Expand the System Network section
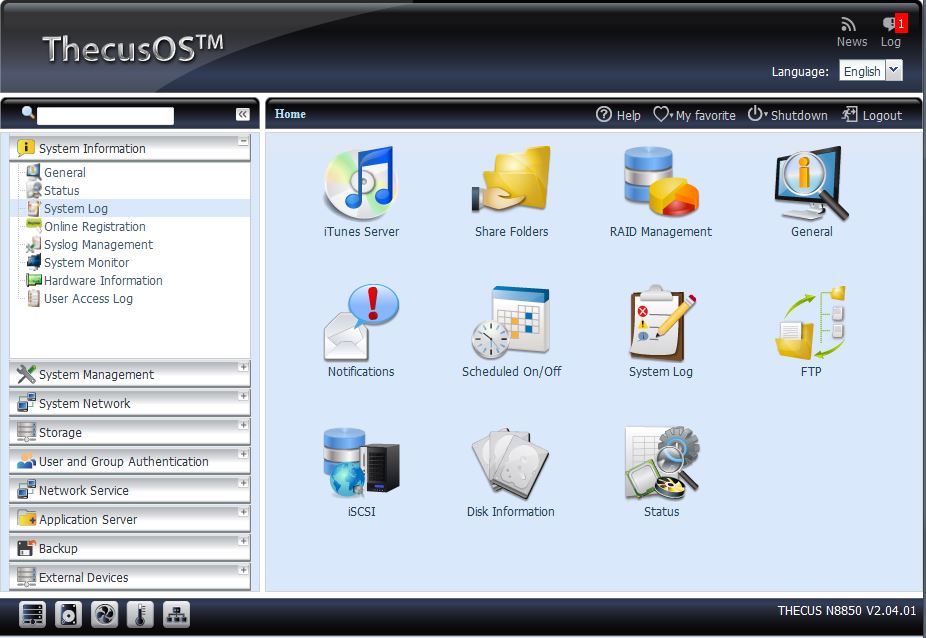 243,396
